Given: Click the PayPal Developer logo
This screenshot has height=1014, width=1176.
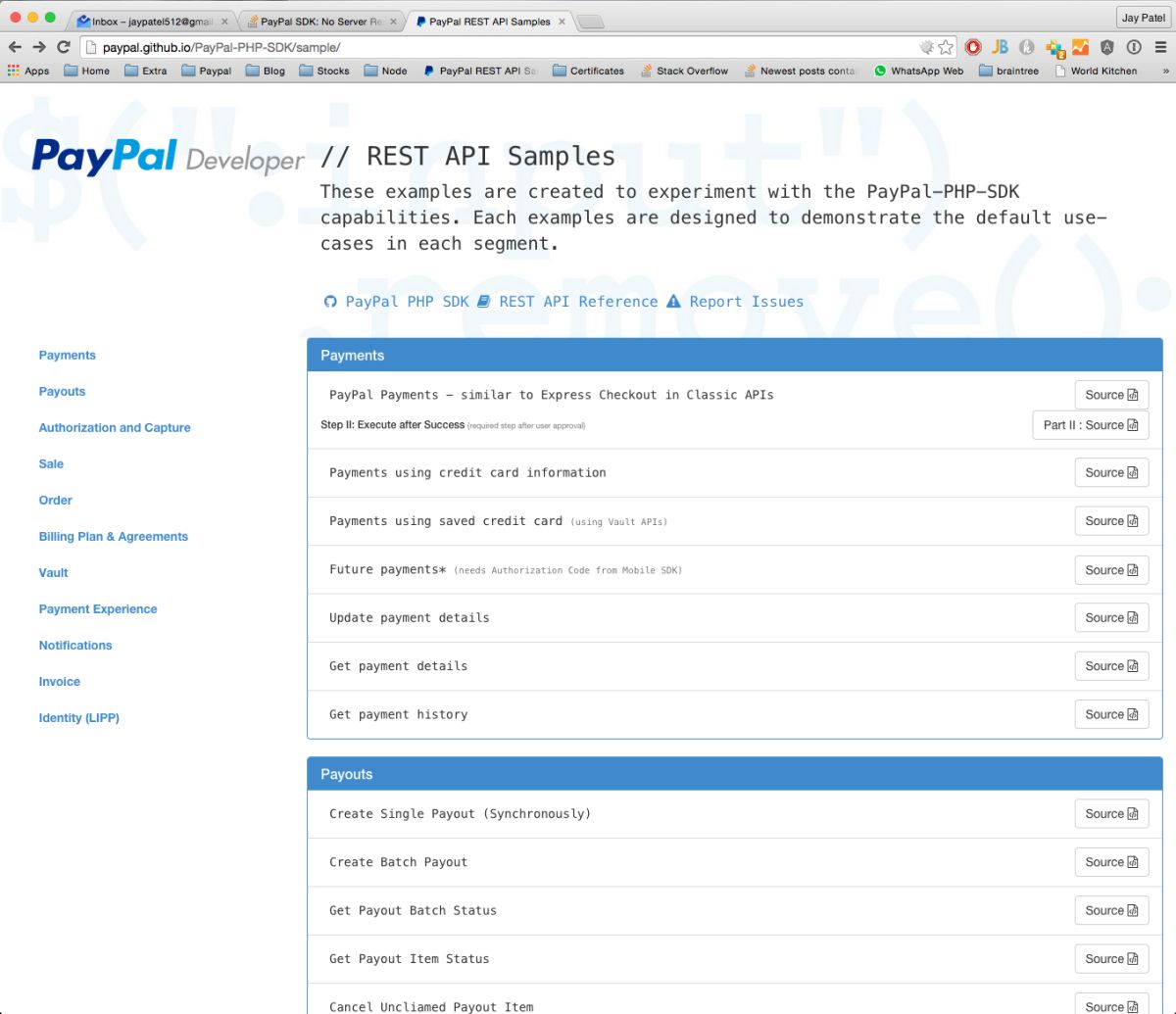Looking at the screenshot, I should (168, 158).
